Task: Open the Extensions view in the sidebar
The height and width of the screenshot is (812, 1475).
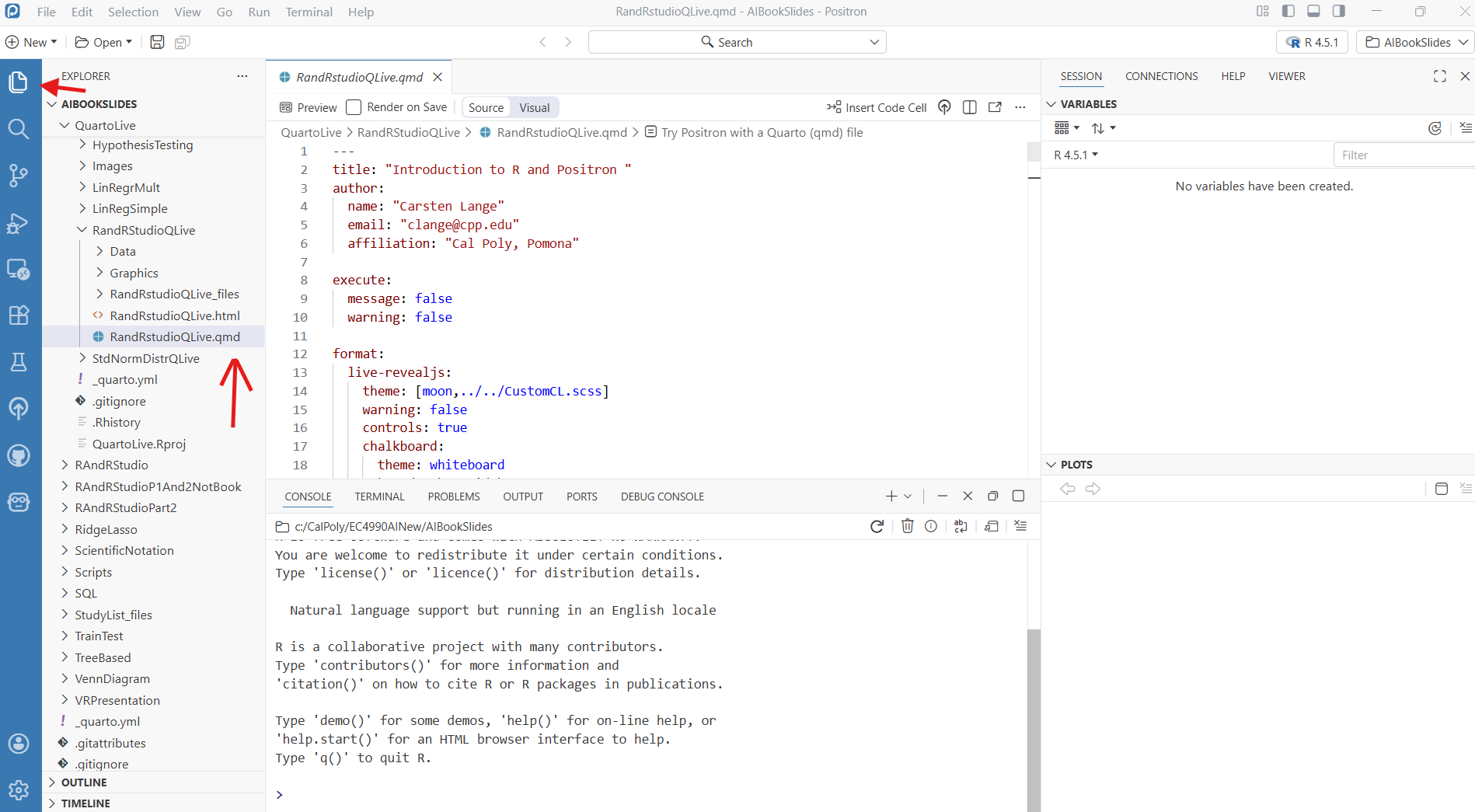Action: click(x=19, y=315)
